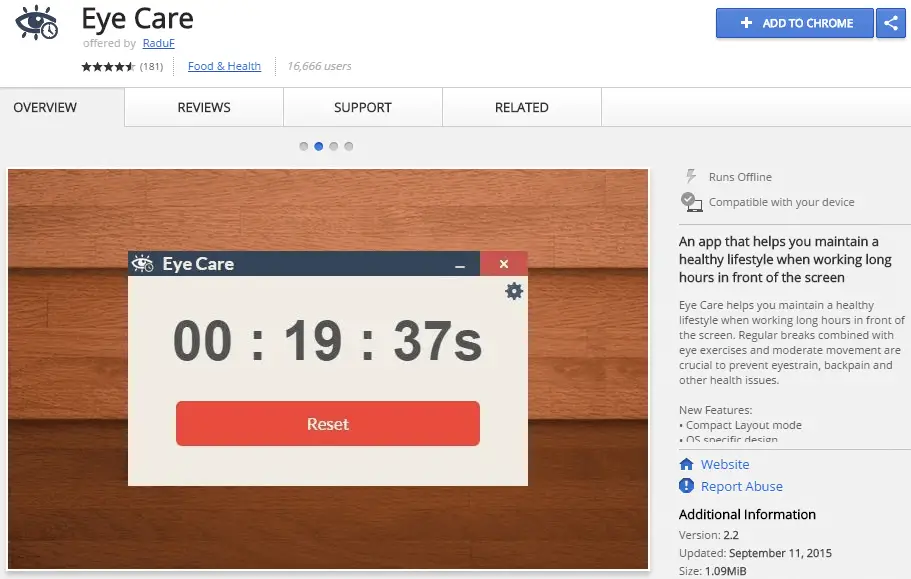Click the Eye Care titlebar eye icon
Image resolution: width=911 pixels, height=579 pixels.
pos(142,264)
